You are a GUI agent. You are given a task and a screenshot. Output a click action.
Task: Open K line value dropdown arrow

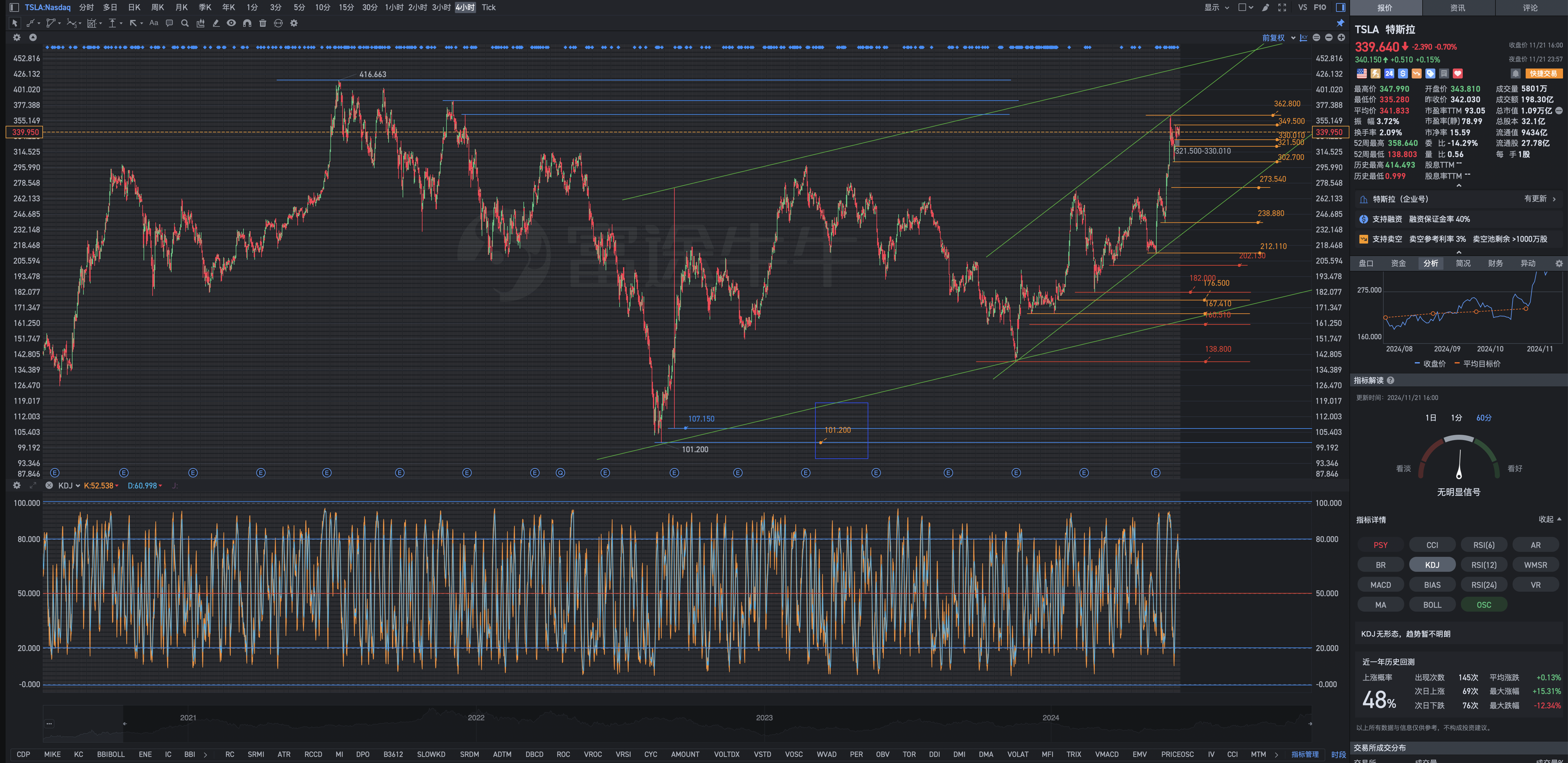point(117,486)
